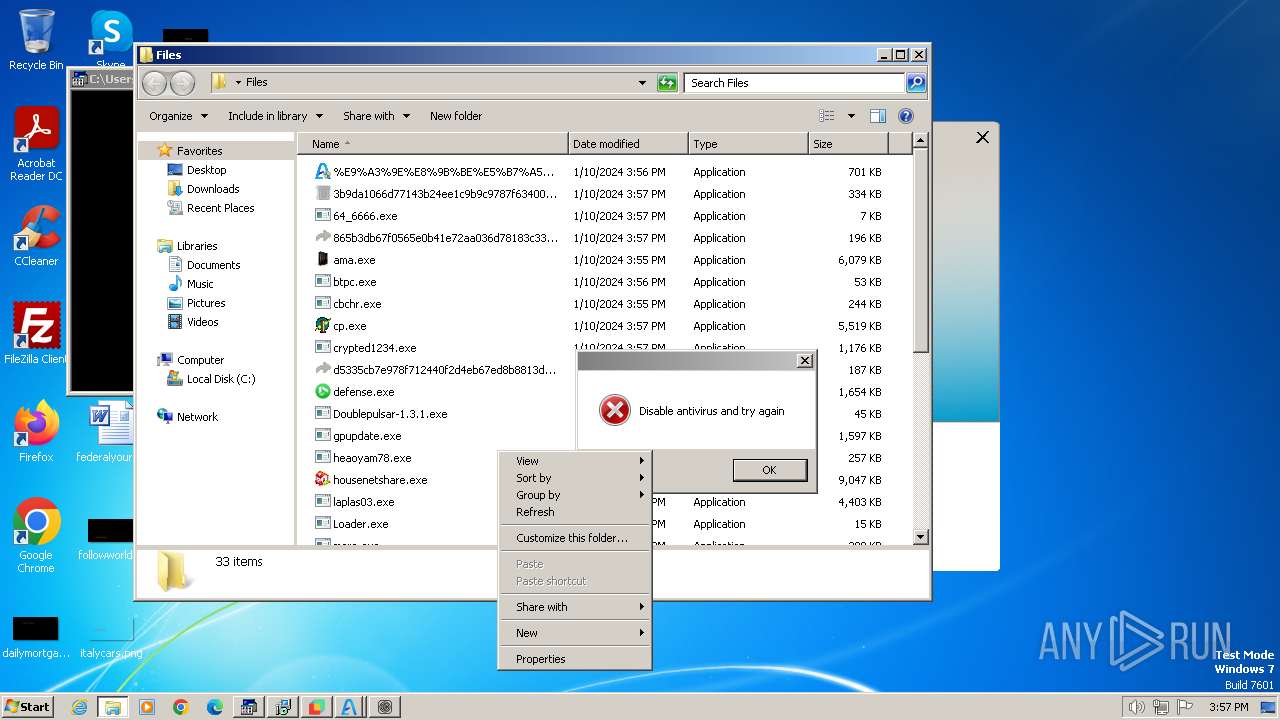Open the Share with toolbar dropdown

[x=376, y=116]
